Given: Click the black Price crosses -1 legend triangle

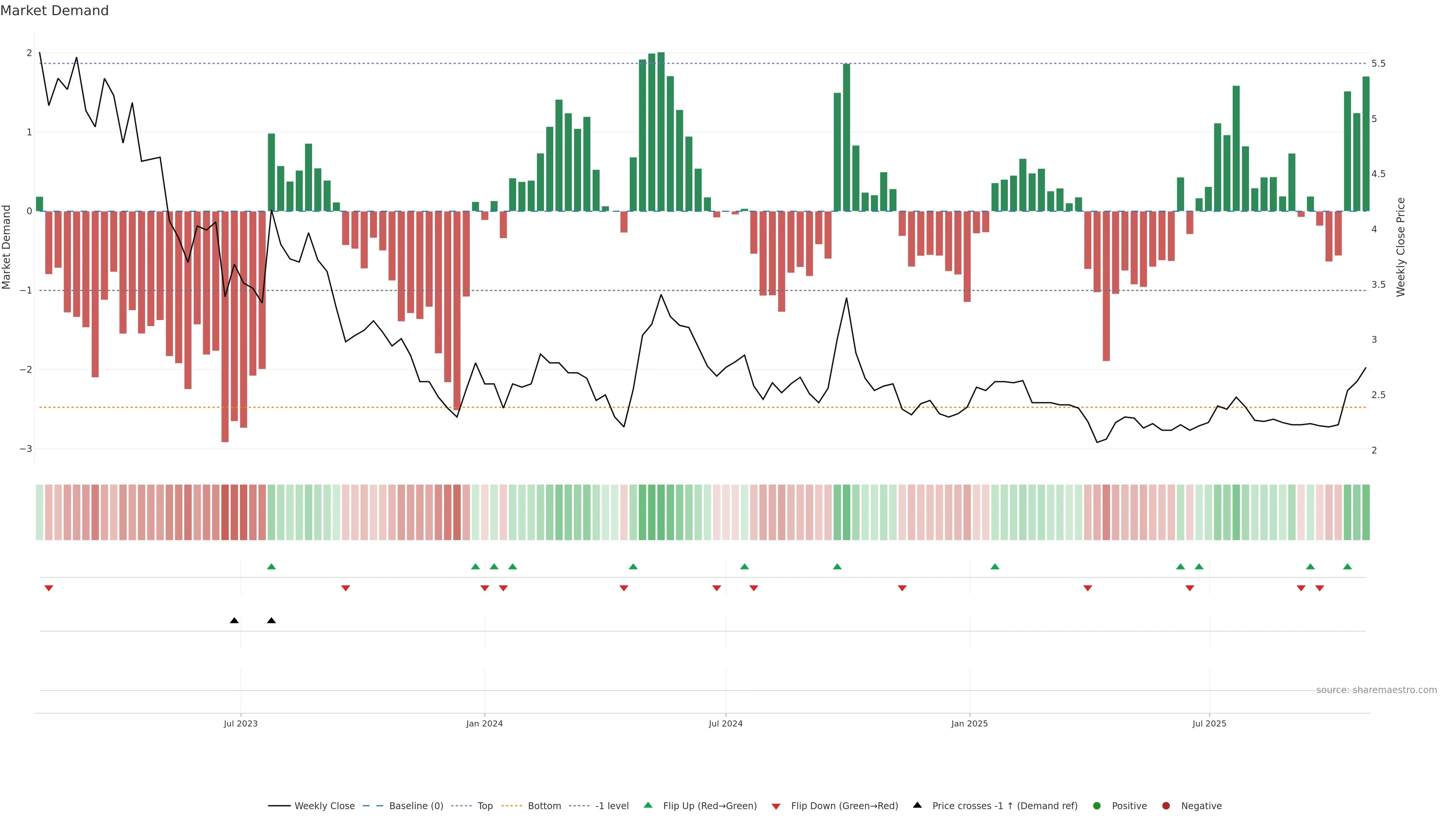Looking at the screenshot, I should [917, 805].
